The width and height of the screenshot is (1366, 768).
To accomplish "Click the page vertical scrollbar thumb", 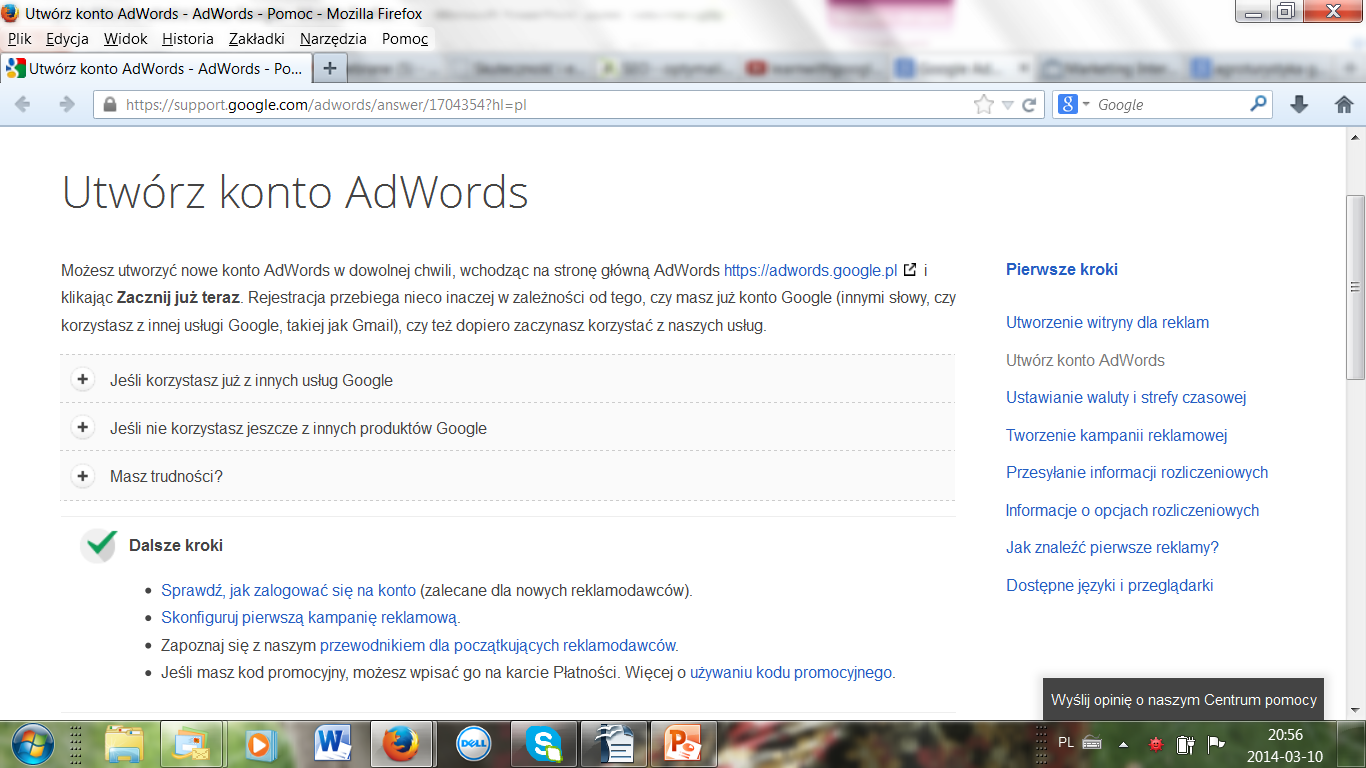I will [x=1356, y=287].
